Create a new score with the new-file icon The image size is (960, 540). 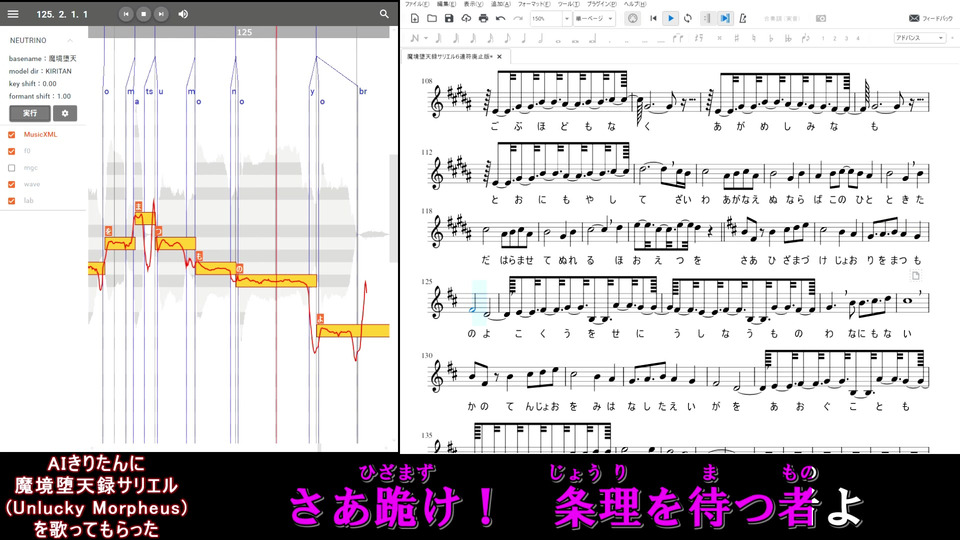click(x=414, y=18)
